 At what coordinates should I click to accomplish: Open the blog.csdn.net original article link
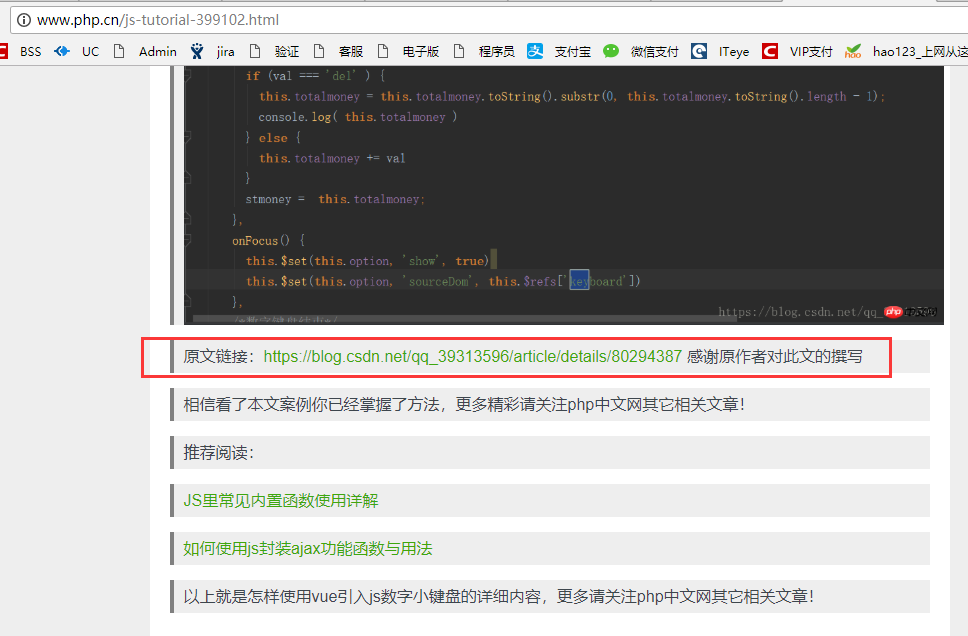tap(472, 356)
